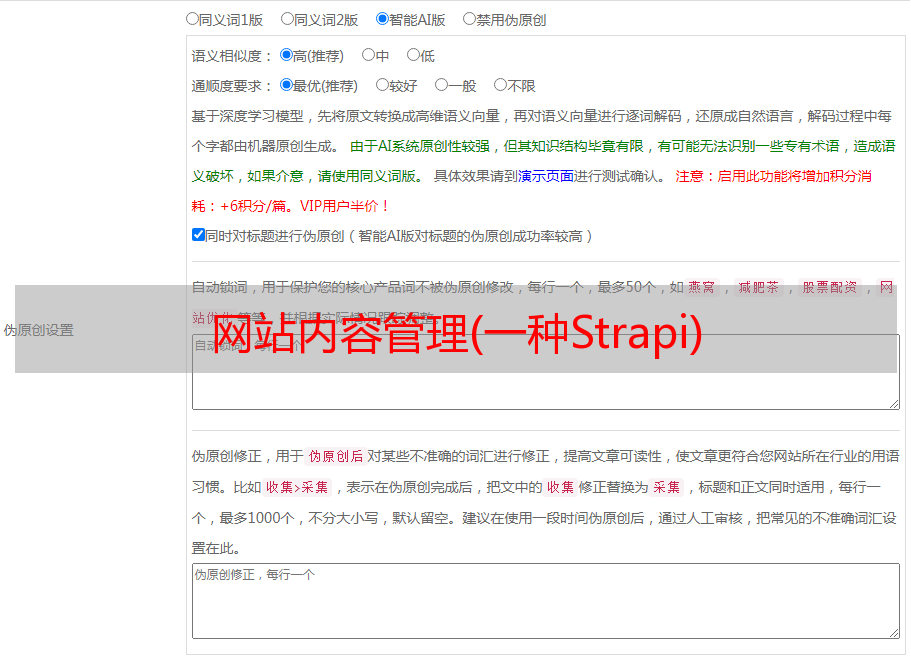Choose 最优(推荐) for 通顺度要求
The height and width of the screenshot is (658, 911).
pos(286,85)
